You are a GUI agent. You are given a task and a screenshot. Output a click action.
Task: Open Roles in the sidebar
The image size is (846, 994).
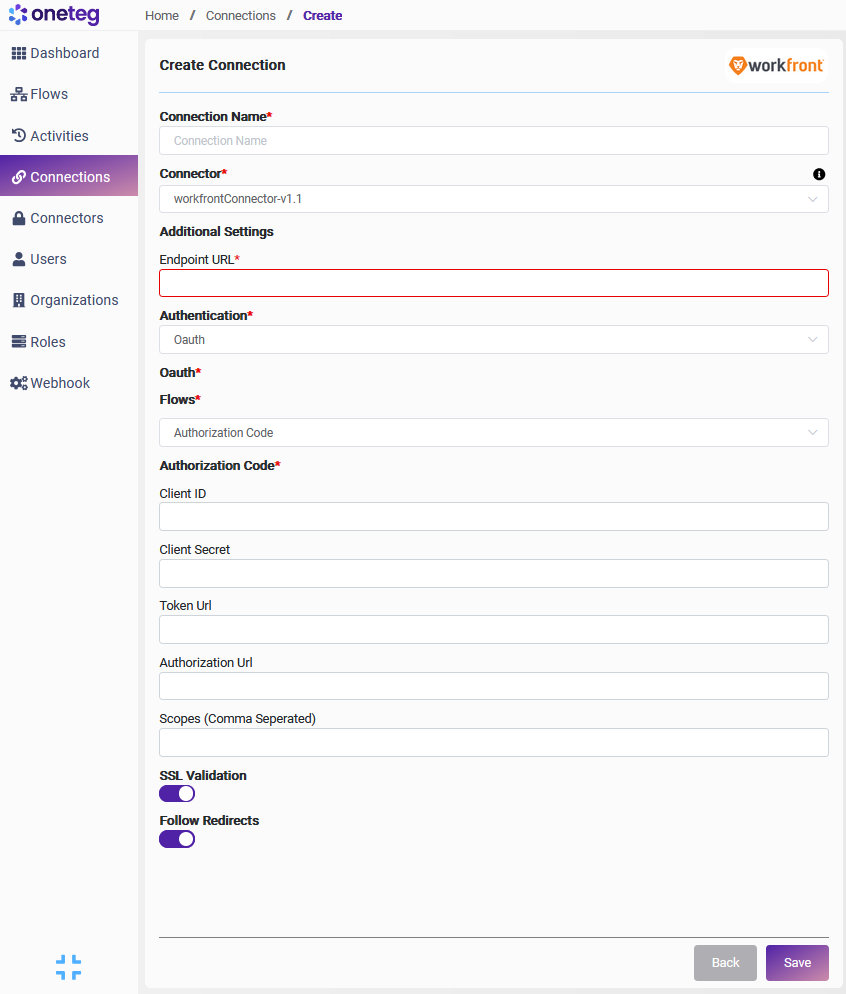coord(48,342)
